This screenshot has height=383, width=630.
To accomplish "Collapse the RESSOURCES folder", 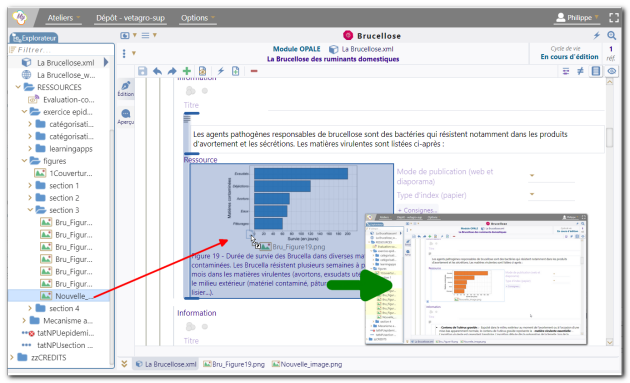I will click(x=18, y=87).
